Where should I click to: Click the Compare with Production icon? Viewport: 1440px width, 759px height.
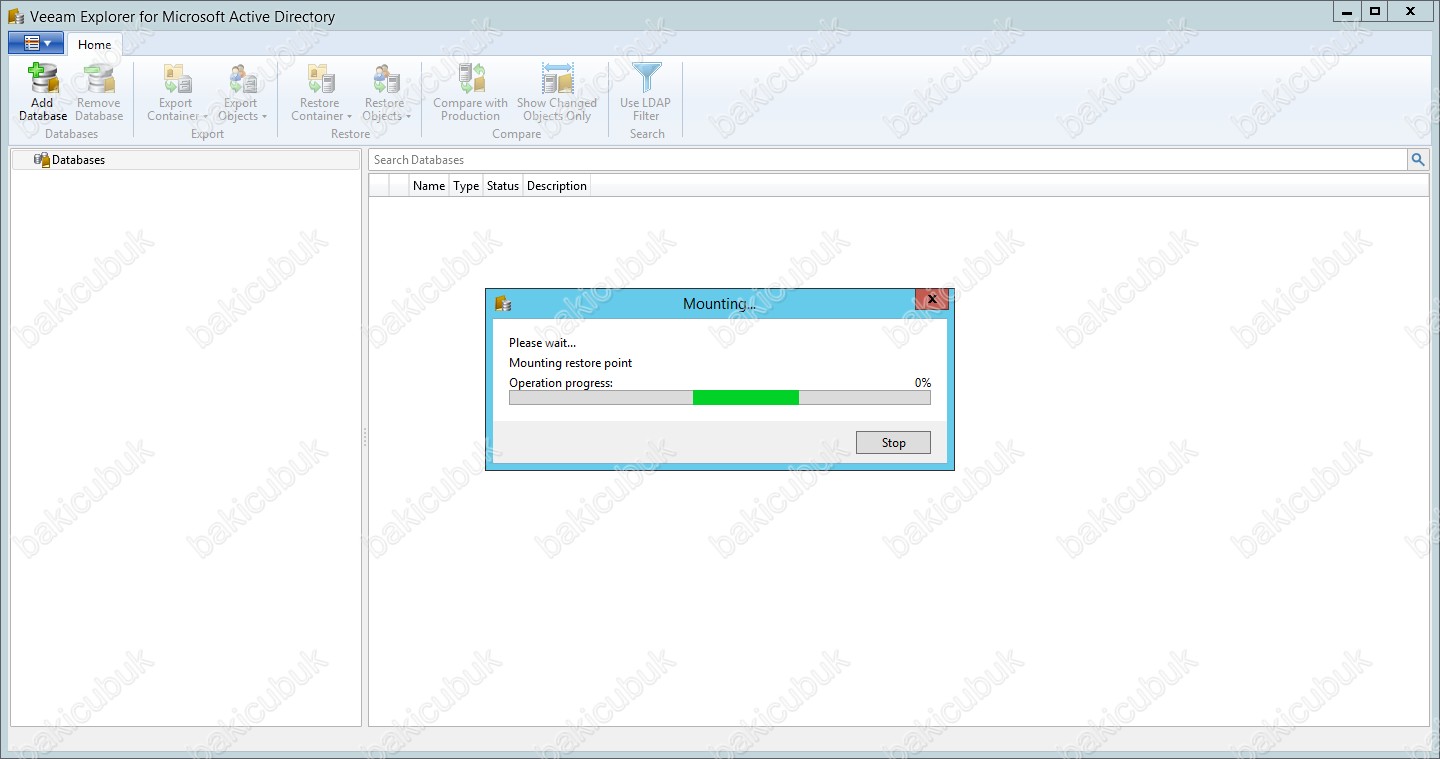(x=471, y=79)
